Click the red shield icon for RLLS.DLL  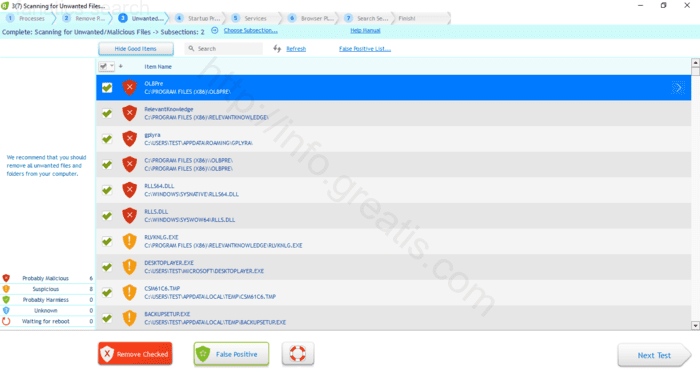tap(129, 216)
